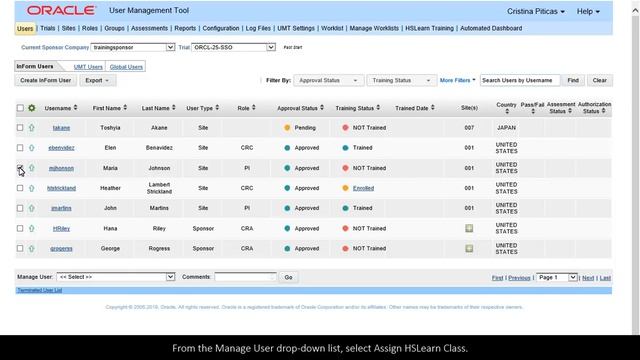This screenshot has height=360, width=640.
Task: Switch to the UMT Users tab
Action: click(88, 67)
